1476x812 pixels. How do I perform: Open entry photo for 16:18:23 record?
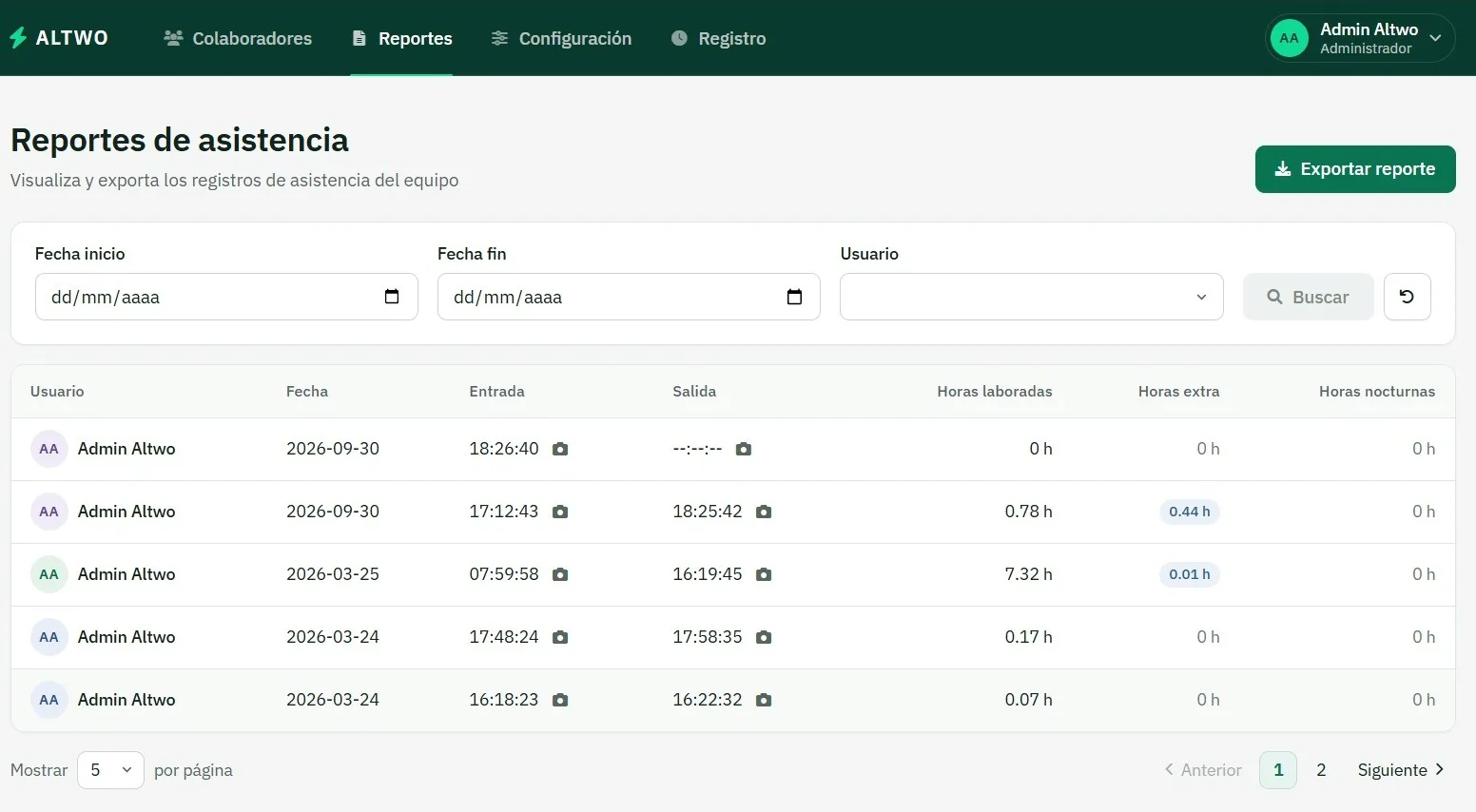pyautogui.click(x=560, y=700)
